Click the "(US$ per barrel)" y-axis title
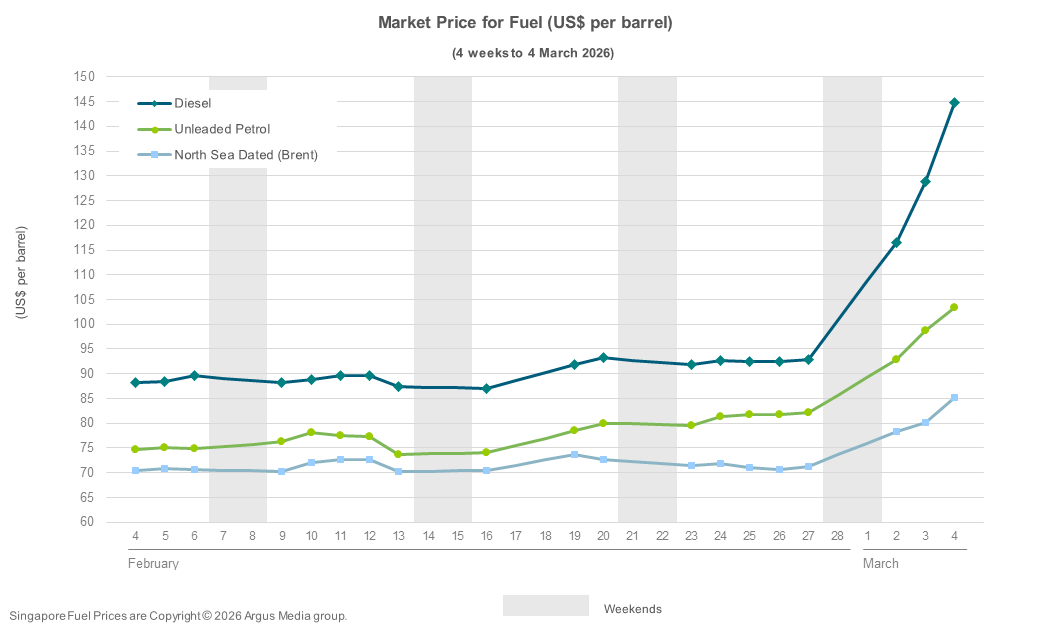Screen dimensions: 1053x635 pyautogui.click(x=21, y=272)
